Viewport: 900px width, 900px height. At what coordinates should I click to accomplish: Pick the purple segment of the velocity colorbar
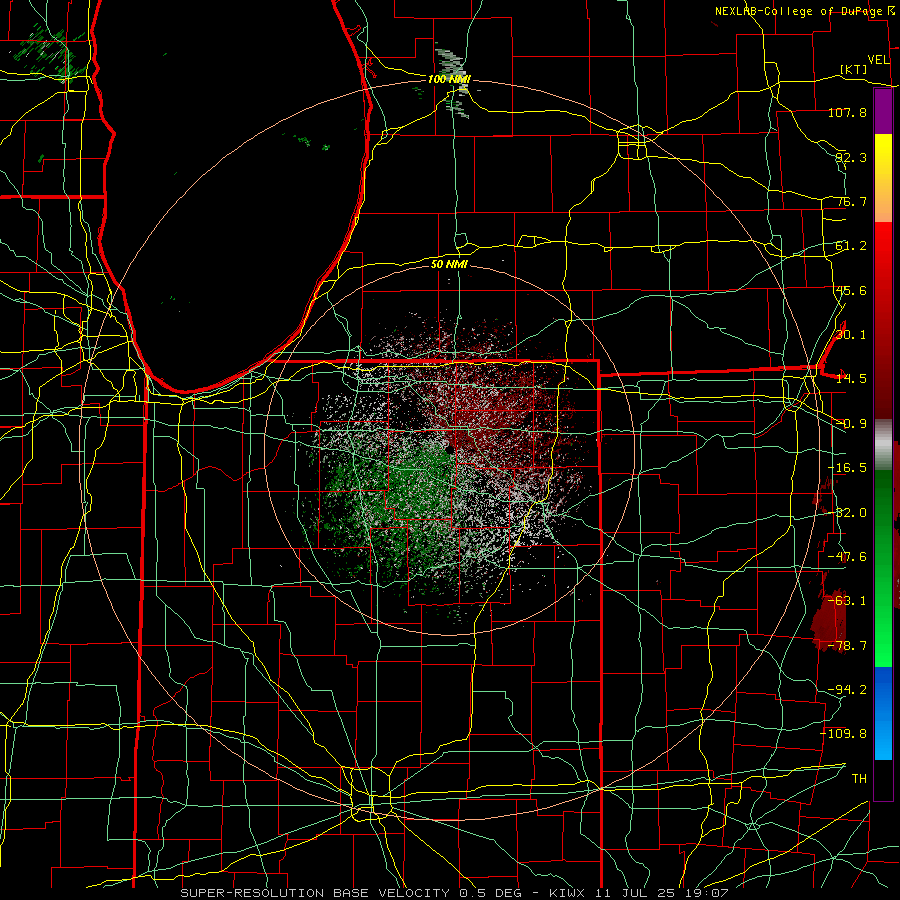tap(883, 112)
